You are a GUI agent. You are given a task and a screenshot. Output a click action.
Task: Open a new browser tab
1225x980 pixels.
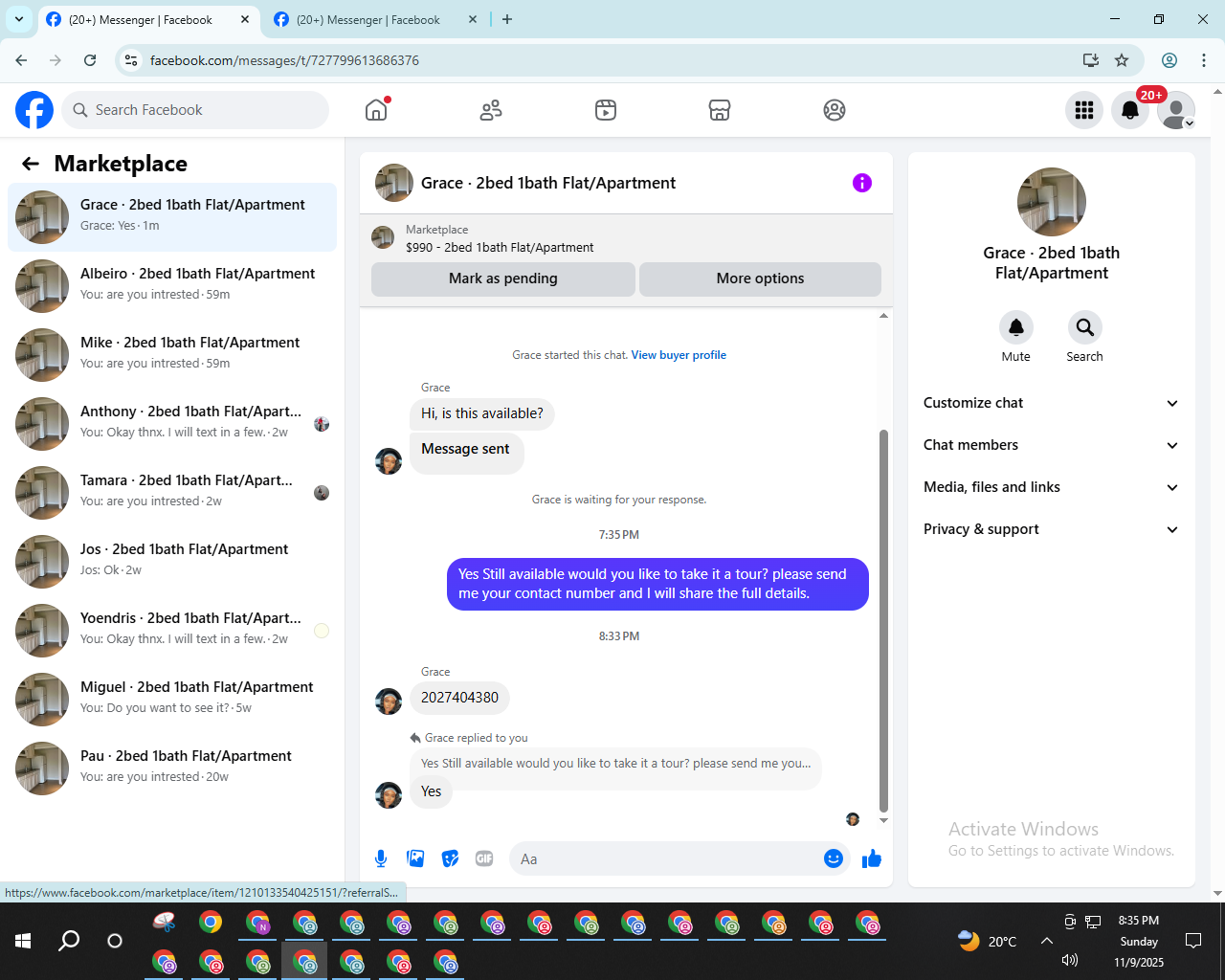[x=507, y=19]
